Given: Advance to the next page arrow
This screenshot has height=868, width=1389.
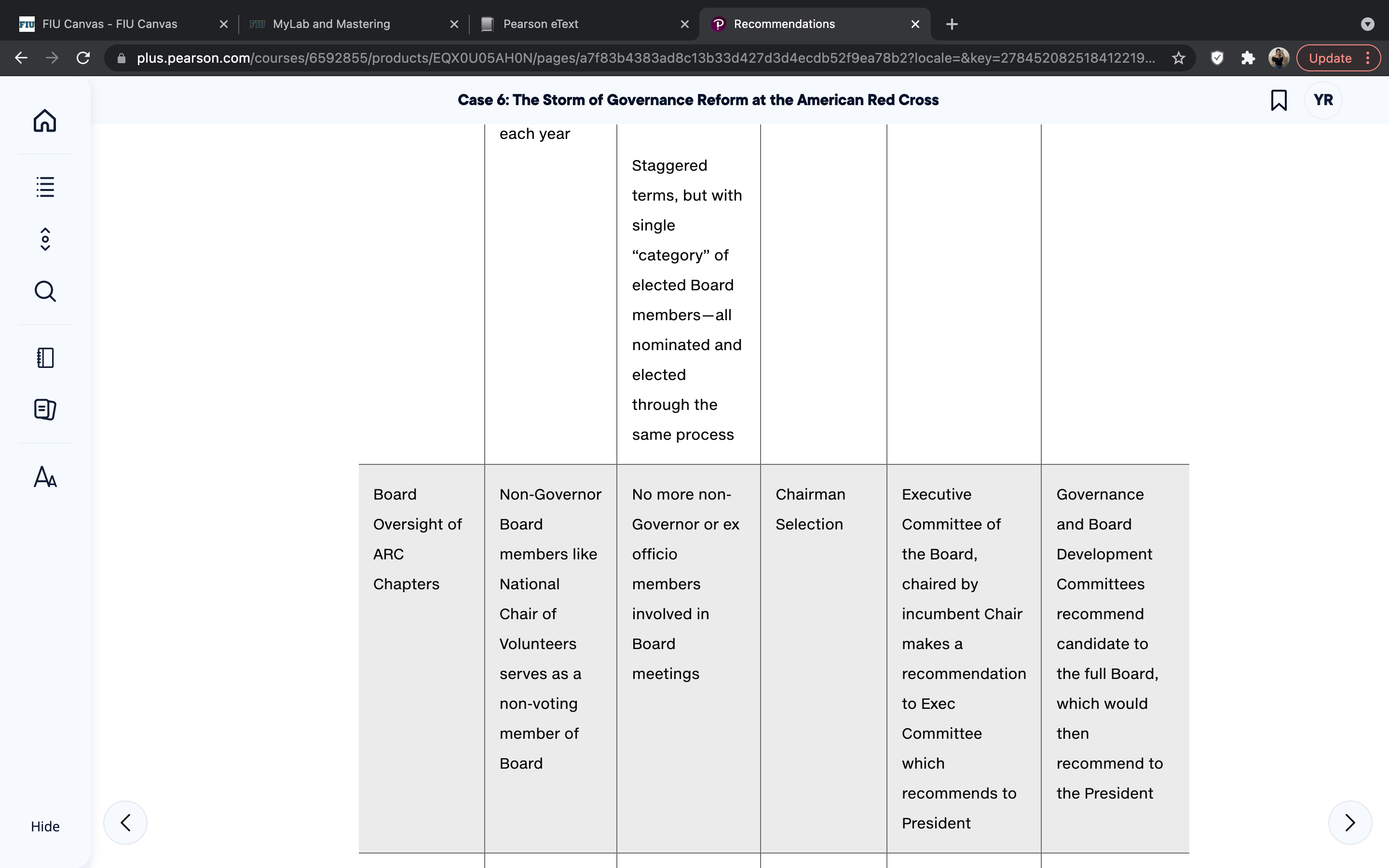Looking at the screenshot, I should tap(1350, 823).
